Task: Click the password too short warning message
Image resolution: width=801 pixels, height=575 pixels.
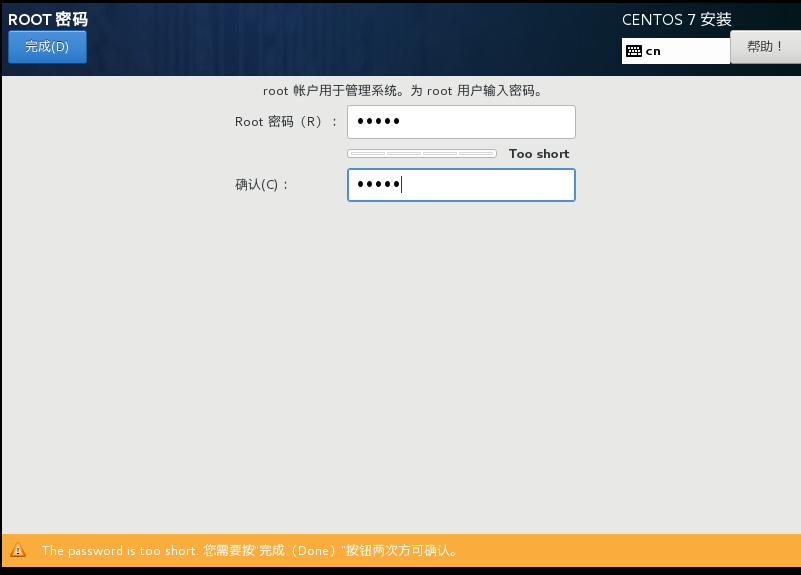Action: pyautogui.click(x=250, y=550)
